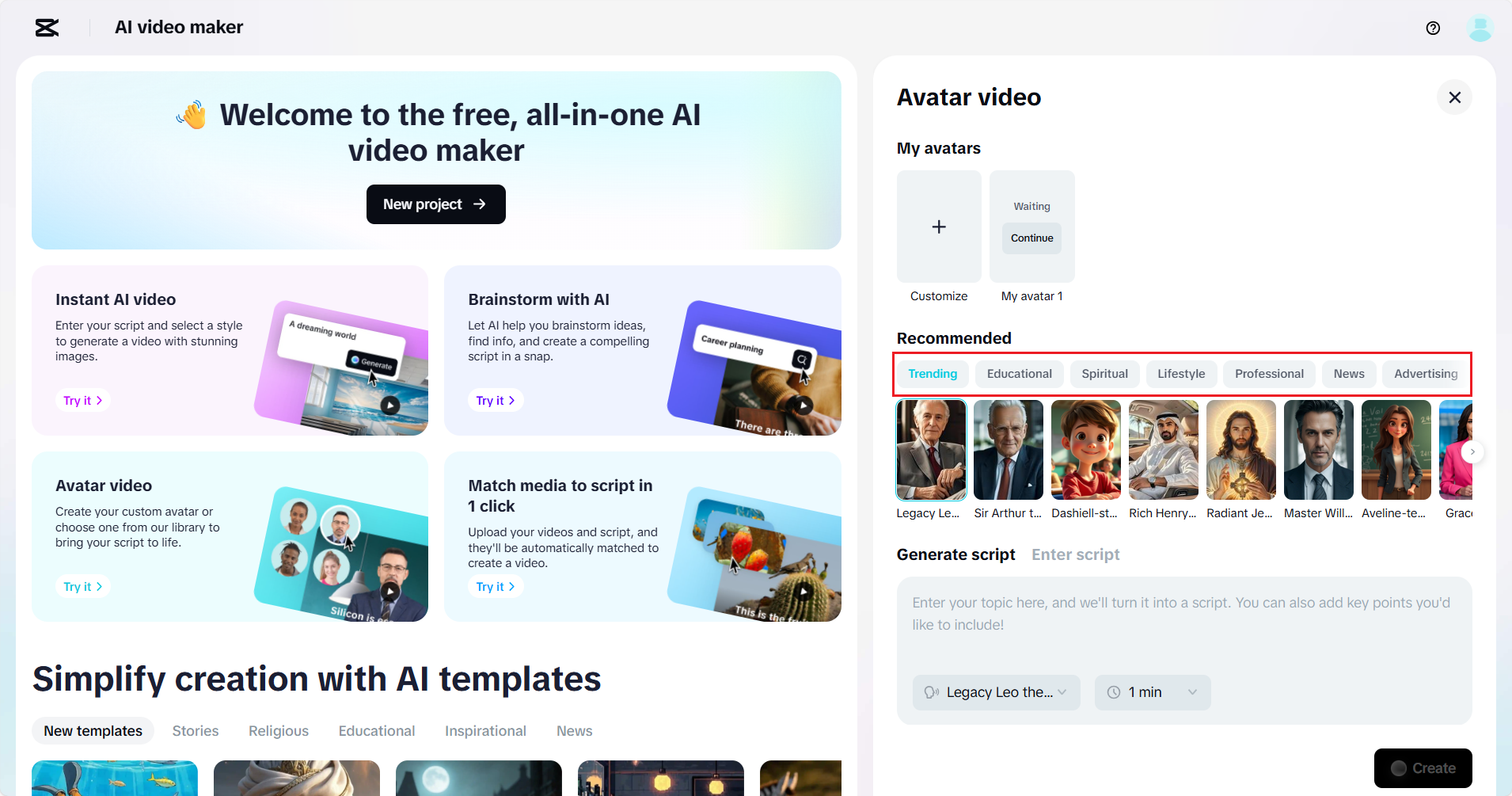This screenshot has height=796, width=1512.
Task: Click the voice icon beside Legacy Leo selector
Action: (933, 692)
